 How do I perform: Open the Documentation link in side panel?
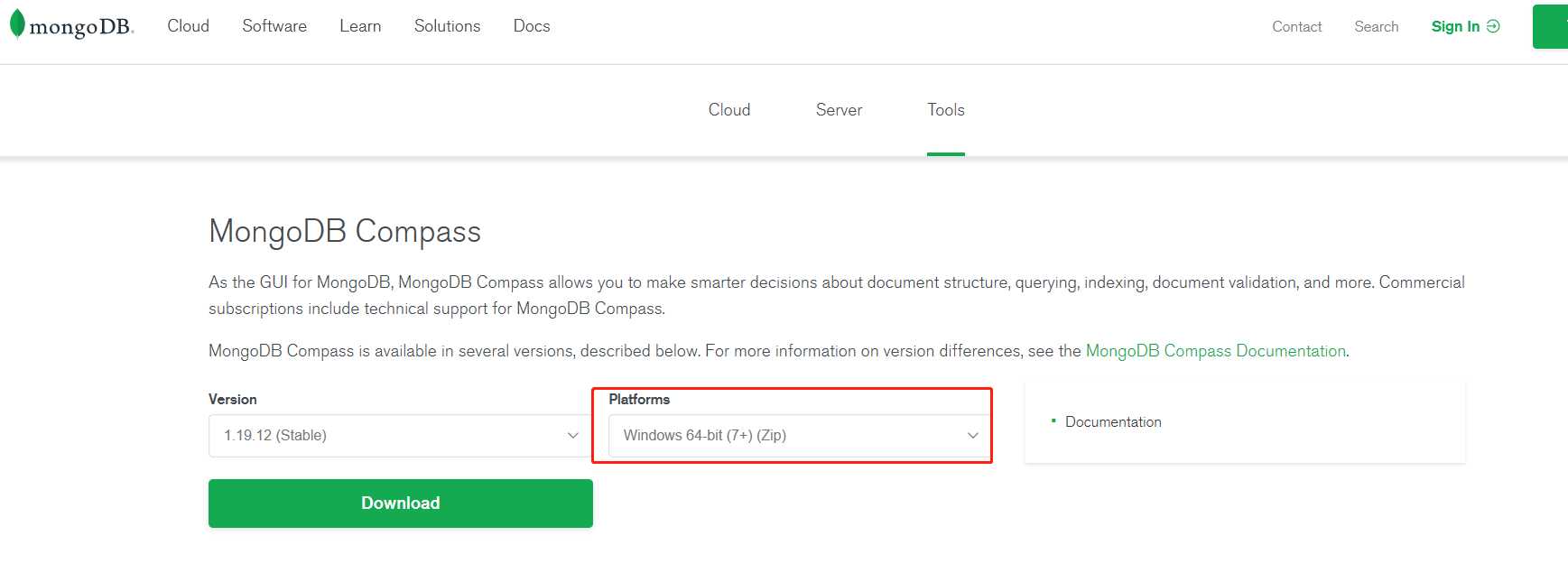tap(1113, 422)
